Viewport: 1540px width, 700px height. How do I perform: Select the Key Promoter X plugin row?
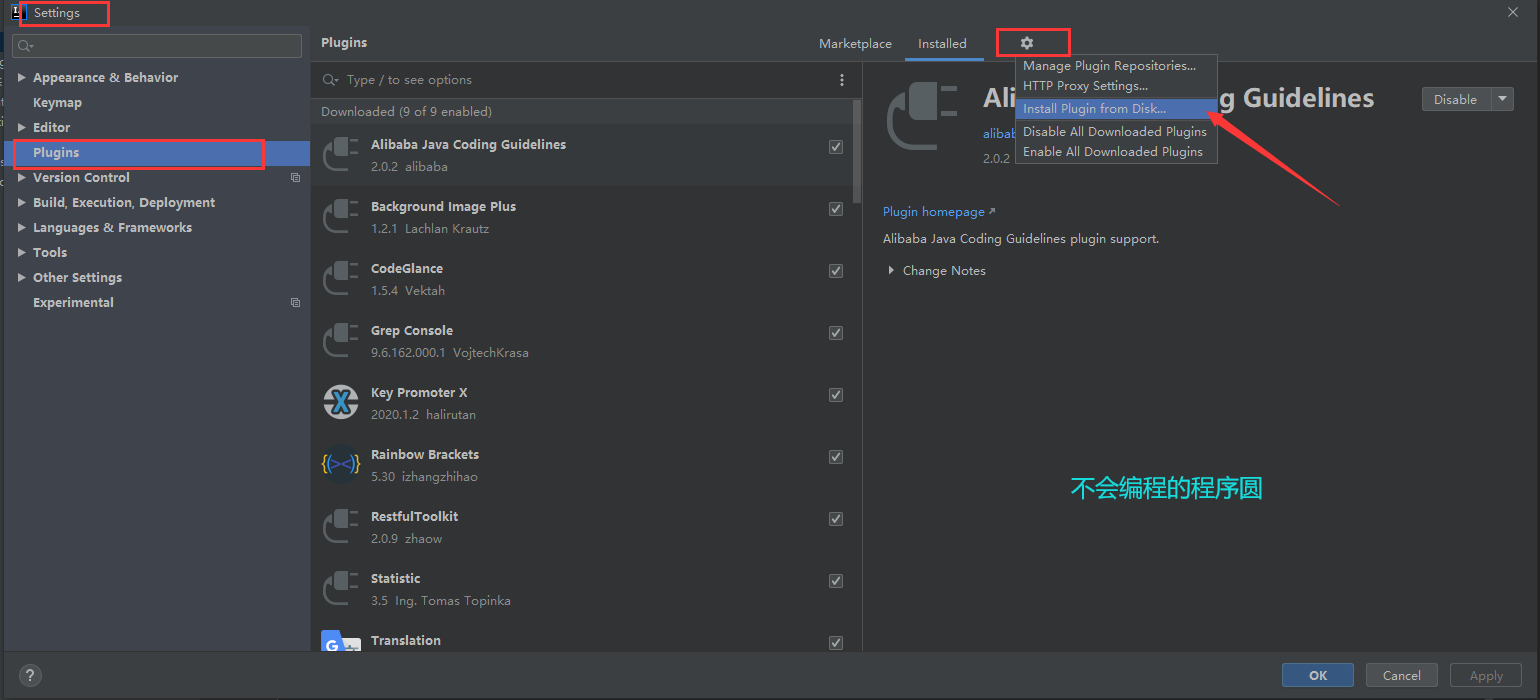point(582,403)
